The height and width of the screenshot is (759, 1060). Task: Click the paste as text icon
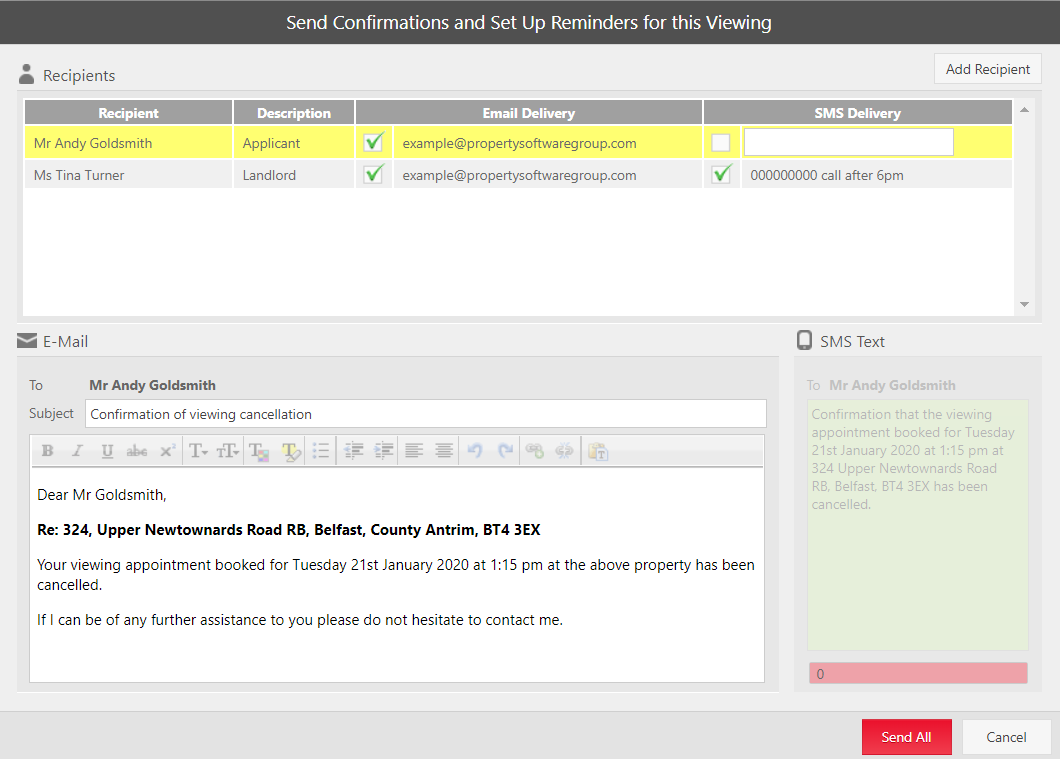[598, 451]
